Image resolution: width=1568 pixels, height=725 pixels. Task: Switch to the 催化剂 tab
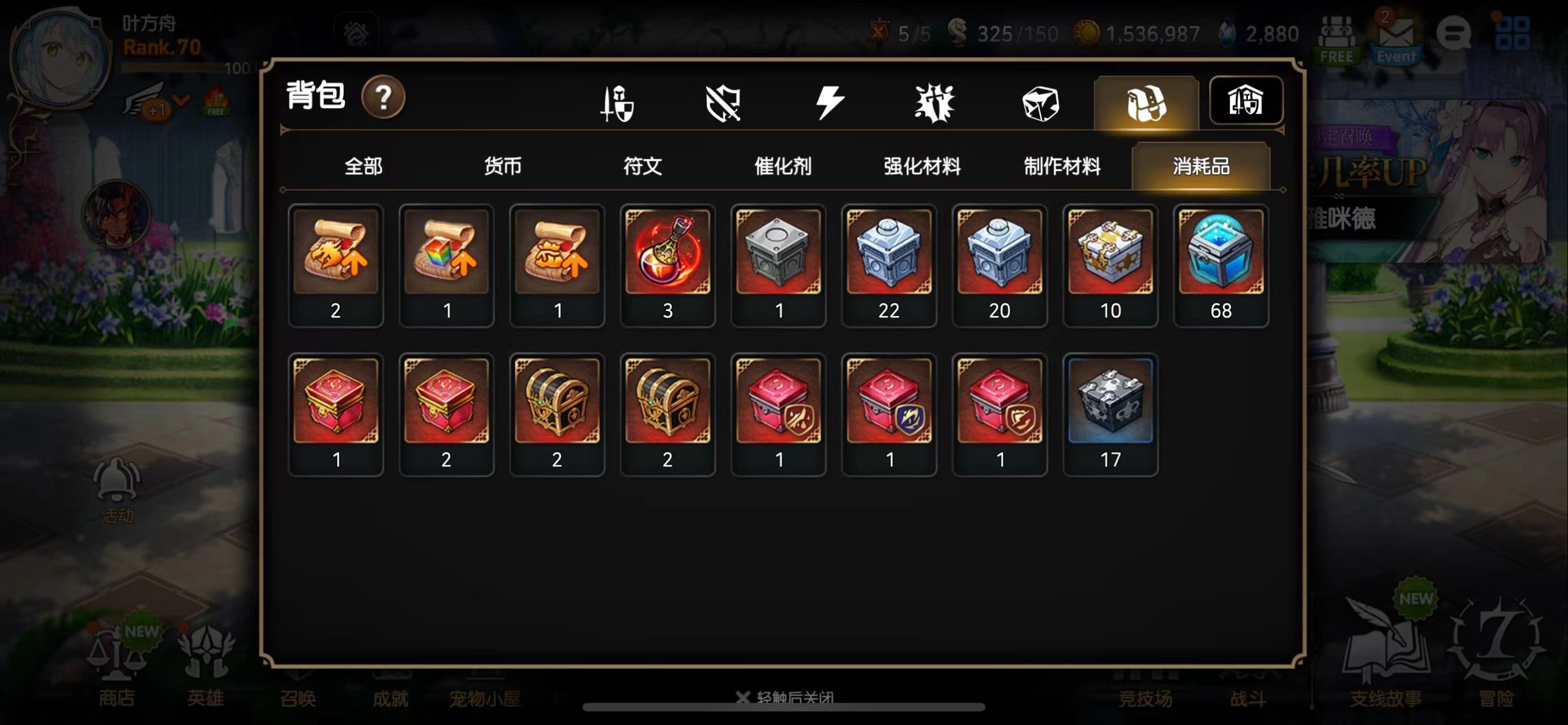[x=782, y=166]
